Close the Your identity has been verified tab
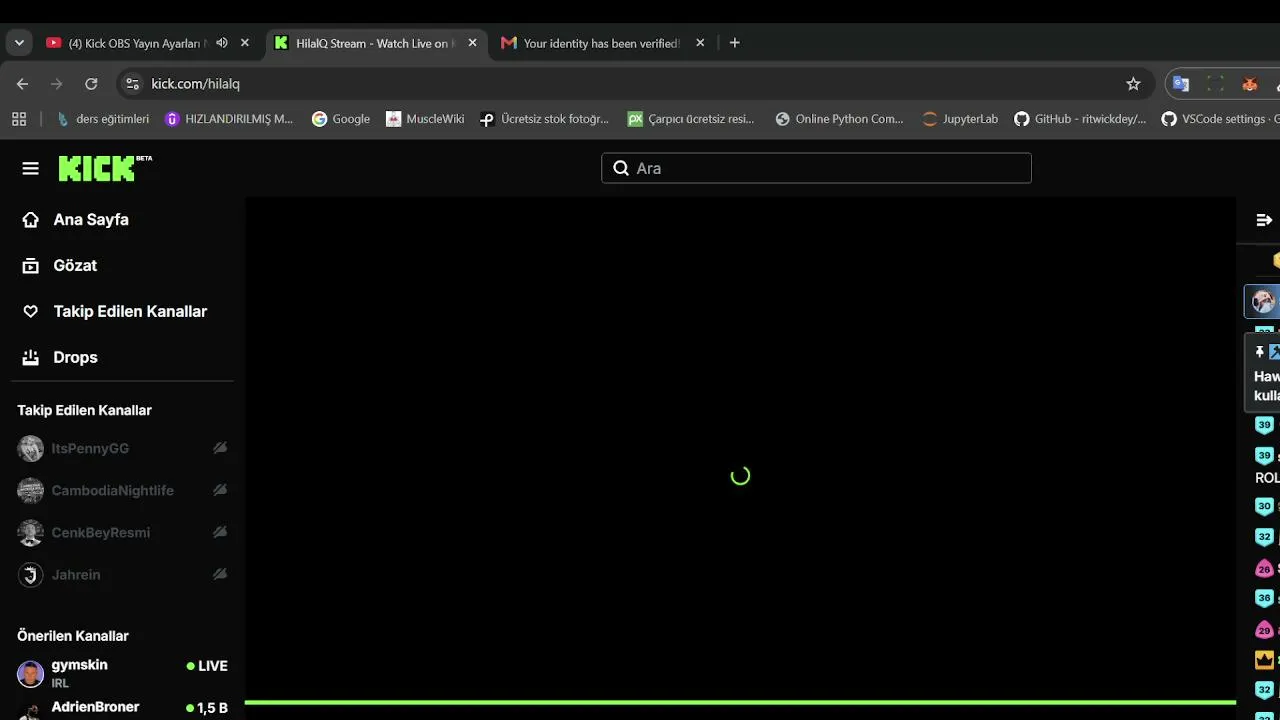This screenshot has height=720, width=1280. pos(700,43)
